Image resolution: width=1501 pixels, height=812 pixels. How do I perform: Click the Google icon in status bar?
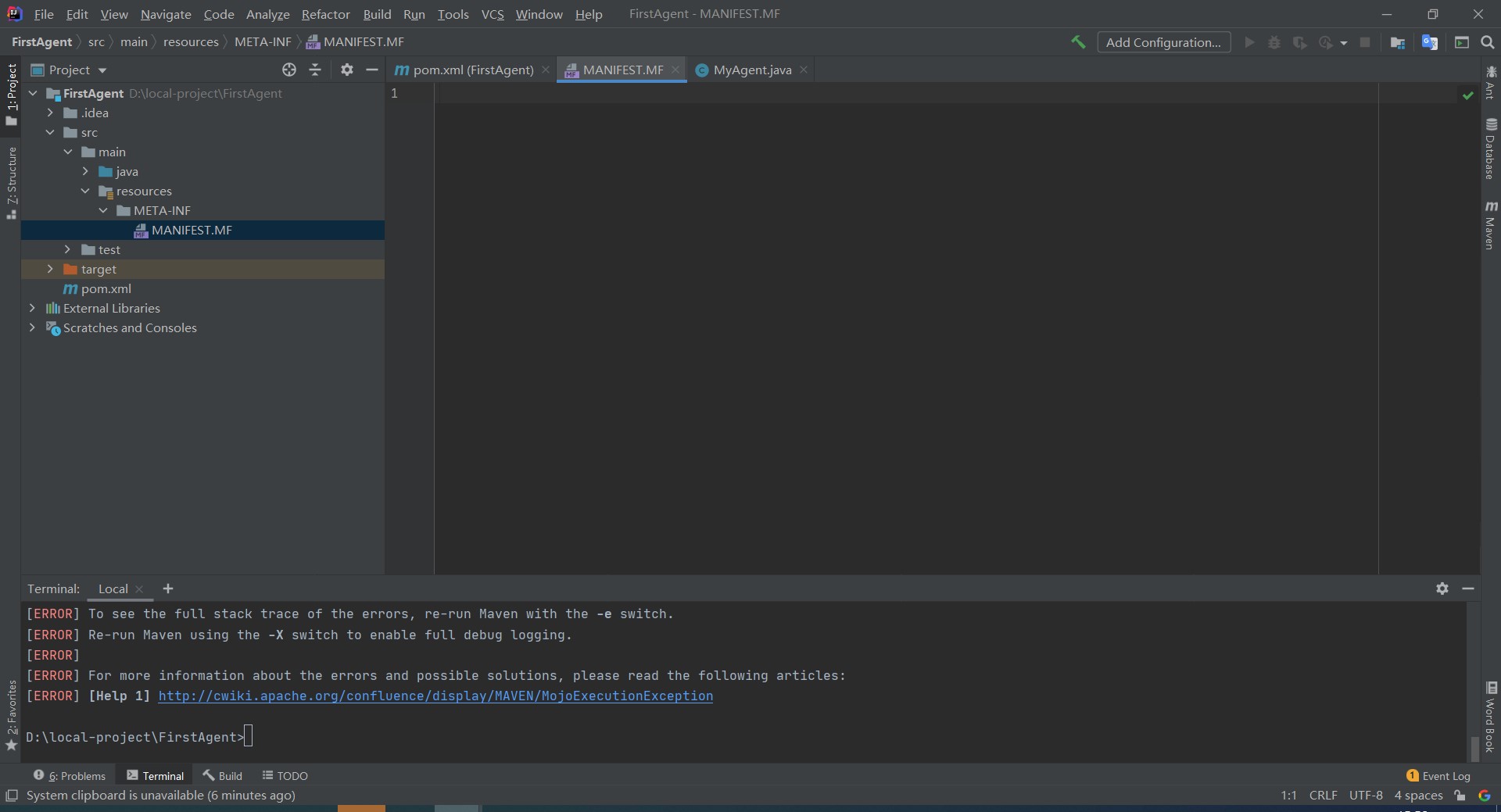[x=1485, y=796]
